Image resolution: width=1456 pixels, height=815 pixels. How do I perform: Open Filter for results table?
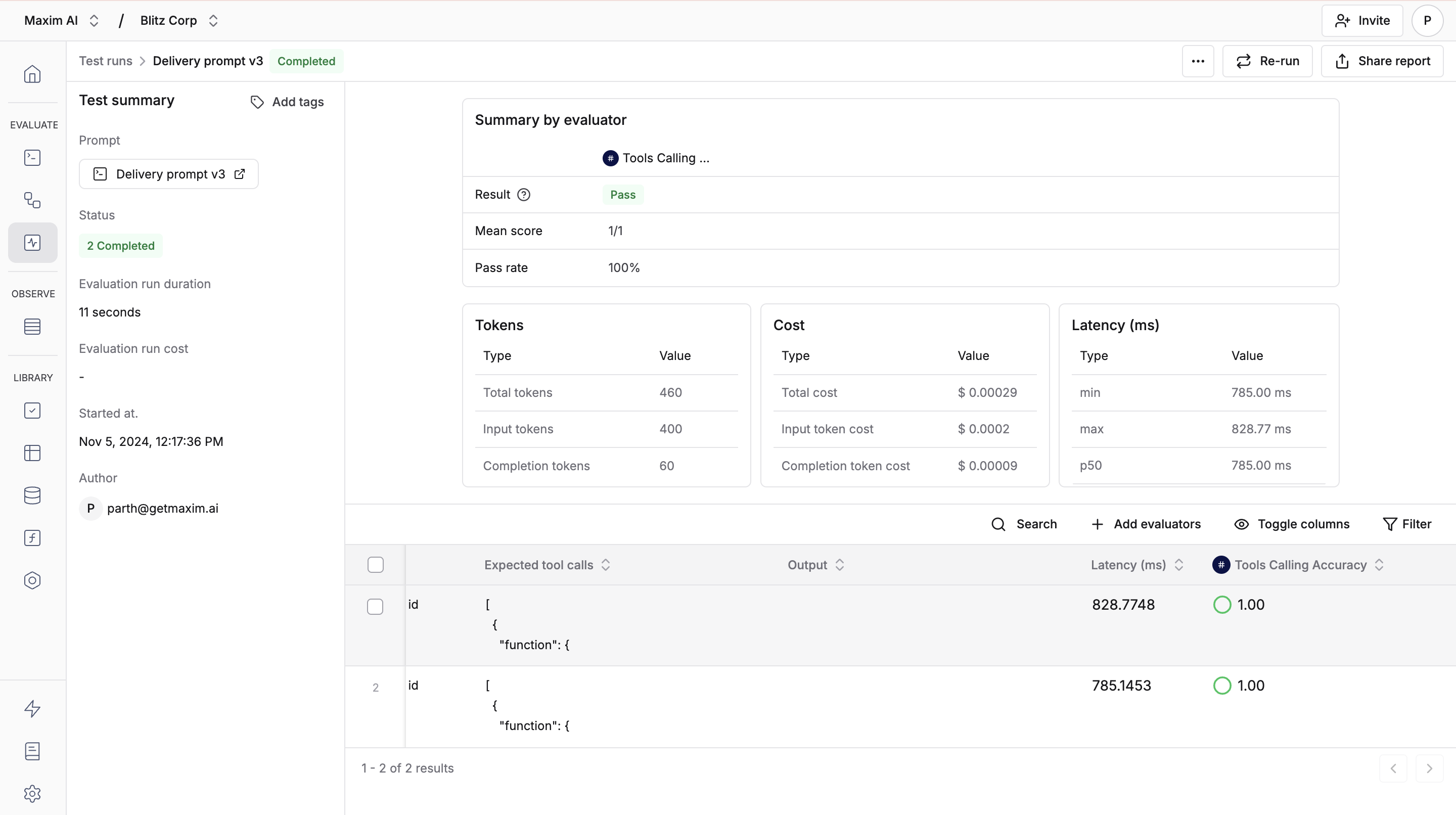point(1407,524)
